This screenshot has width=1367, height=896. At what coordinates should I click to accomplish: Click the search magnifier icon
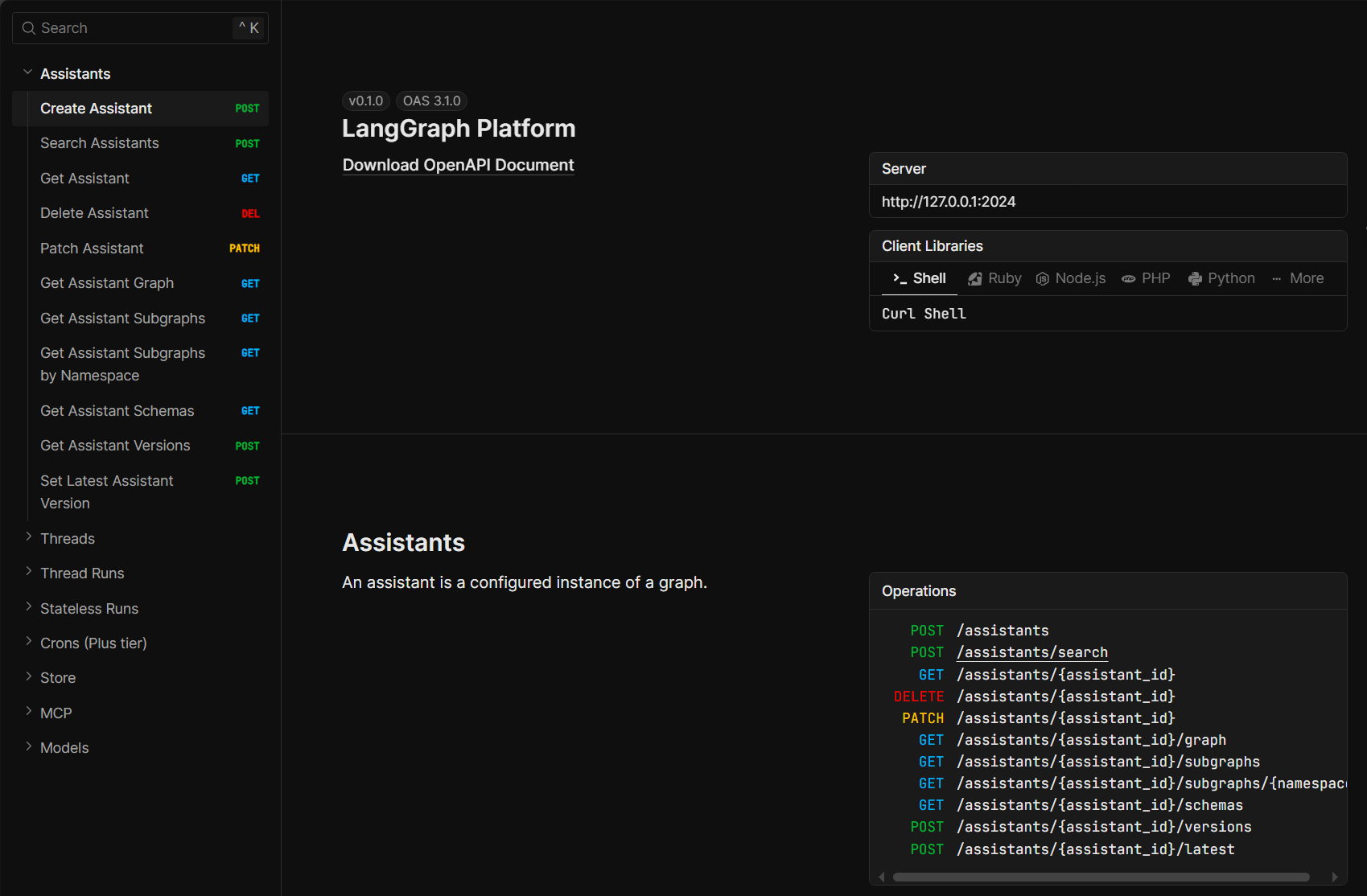pyautogui.click(x=29, y=28)
